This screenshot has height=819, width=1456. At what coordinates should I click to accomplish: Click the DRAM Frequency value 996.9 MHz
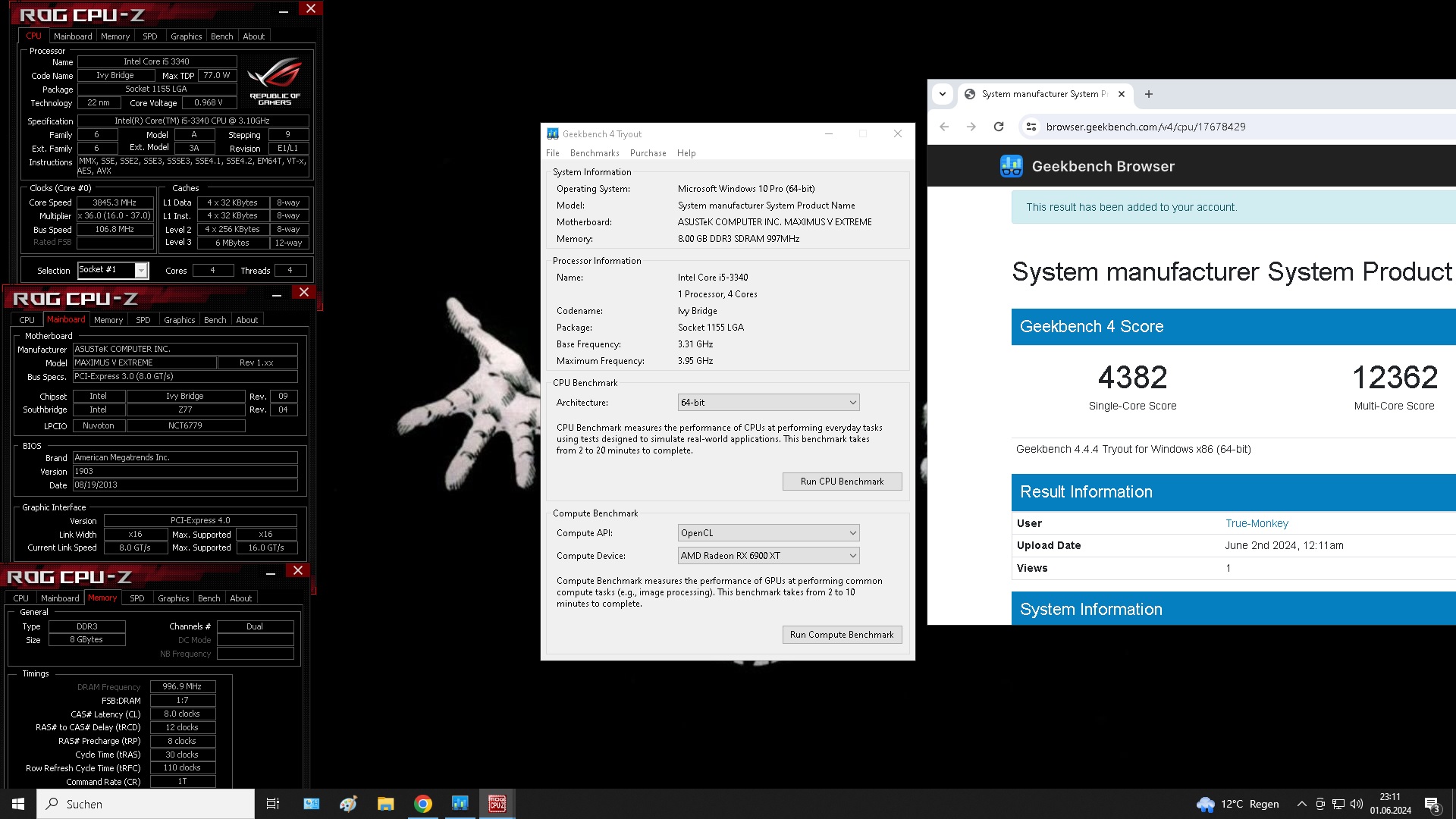tap(182, 686)
